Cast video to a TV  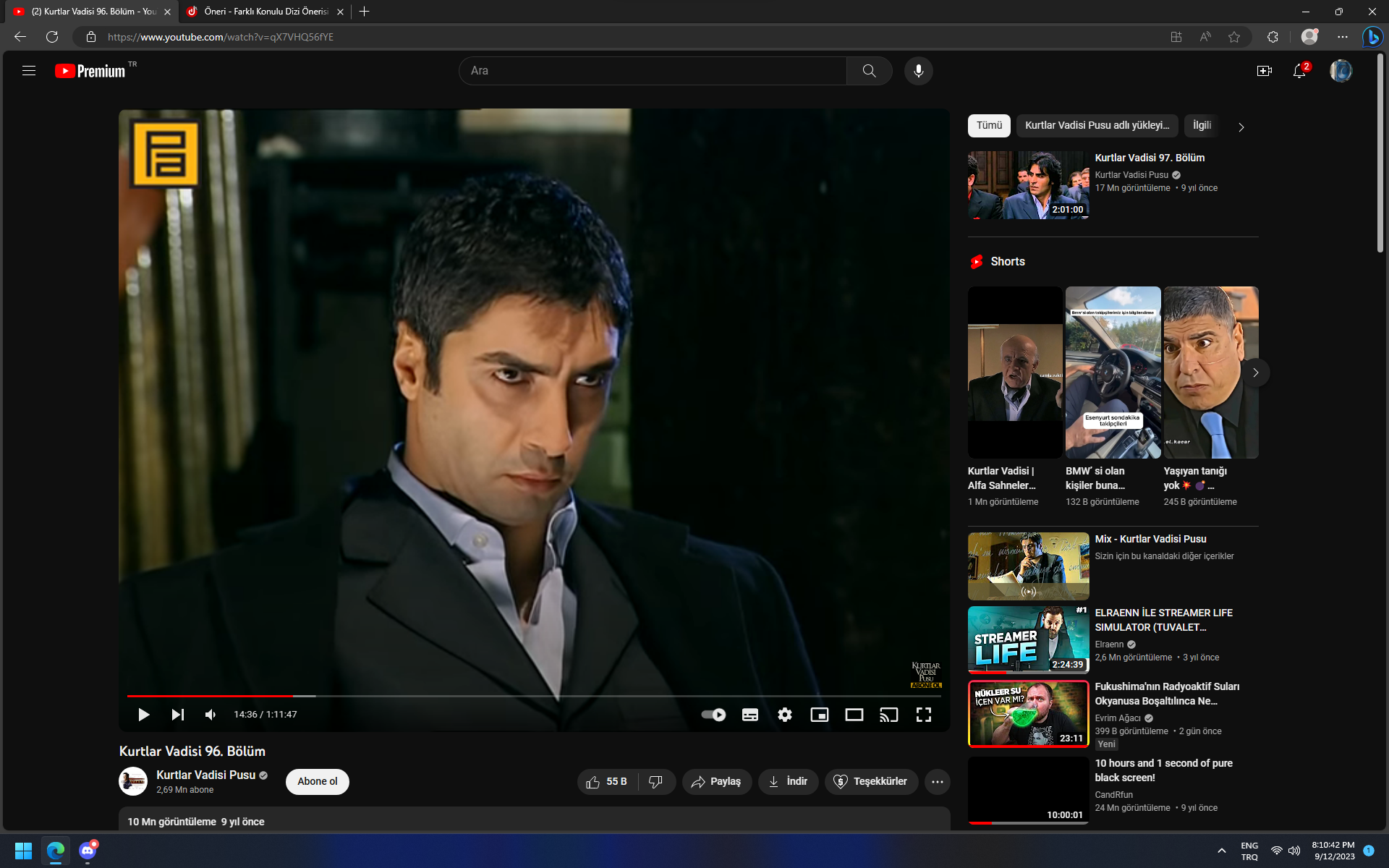coord(889,715)
